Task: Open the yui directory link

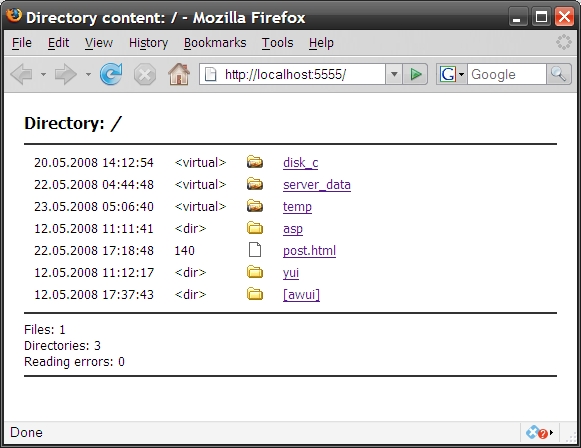Action: (291, 273)
